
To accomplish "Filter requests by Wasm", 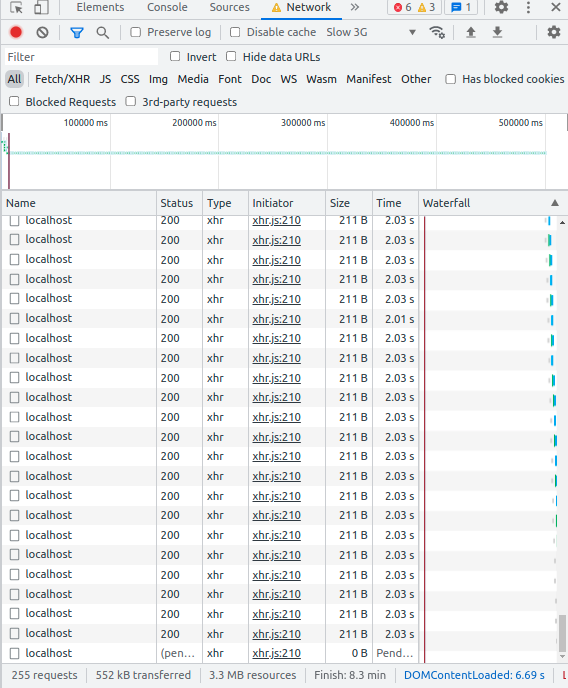I will (x=322, y=79).
